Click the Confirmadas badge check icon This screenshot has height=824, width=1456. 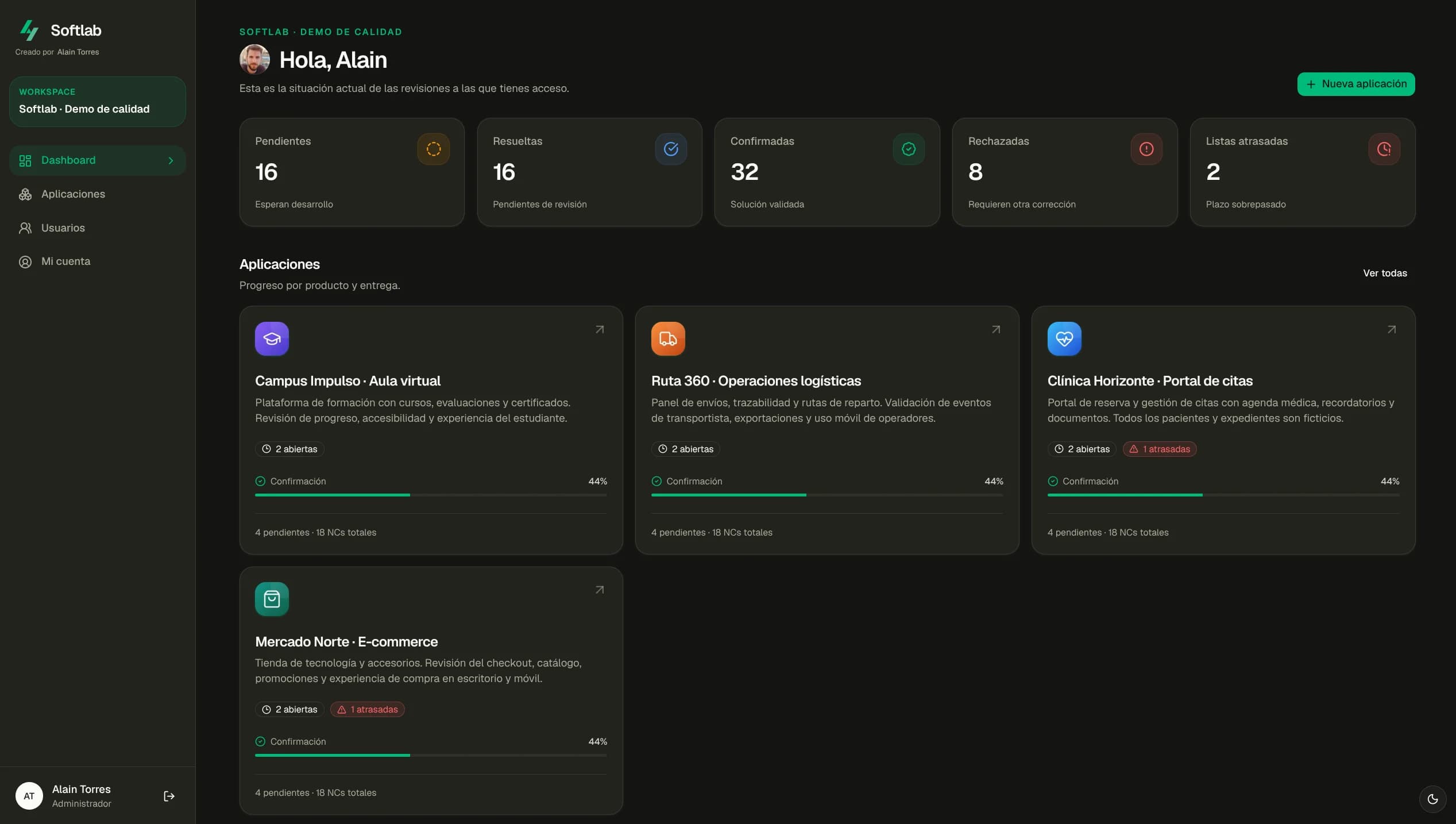click(x=909, y=149)
